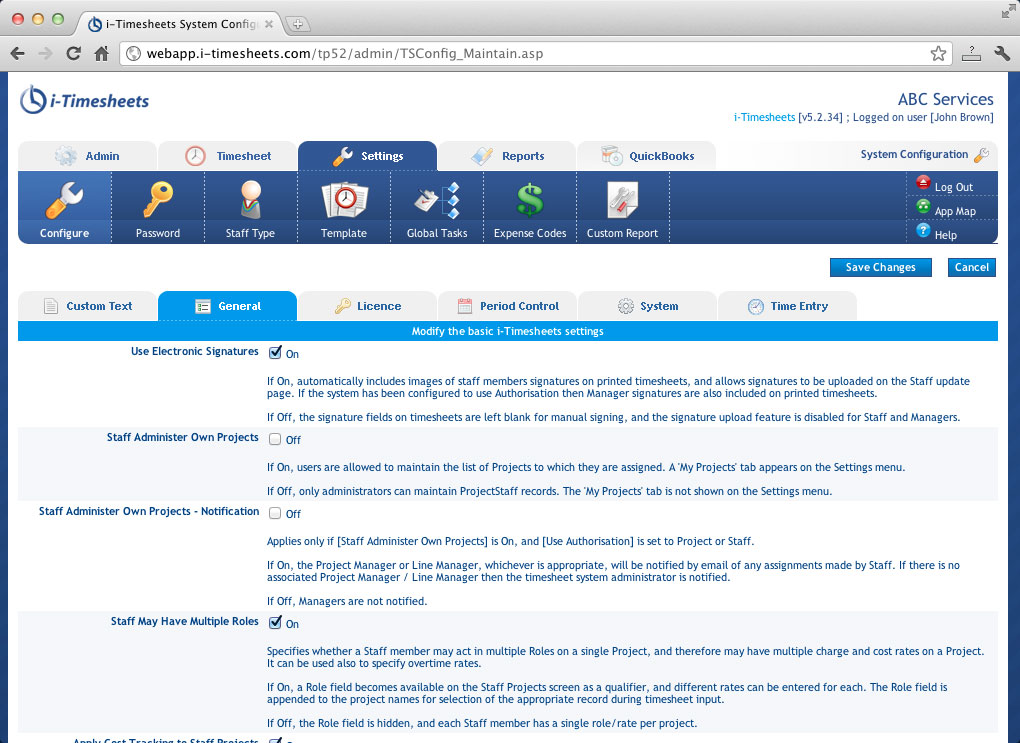Click the Save Changes button
Screen dimensions: 1020x743
coord(881,267)
